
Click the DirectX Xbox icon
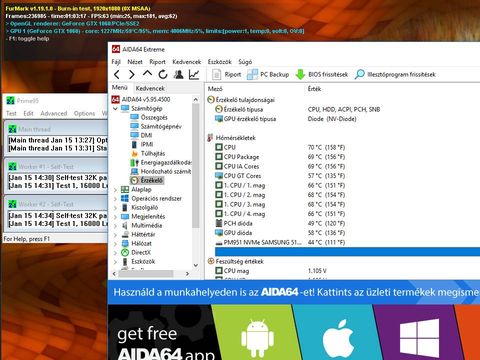click(x=125, y=252)
